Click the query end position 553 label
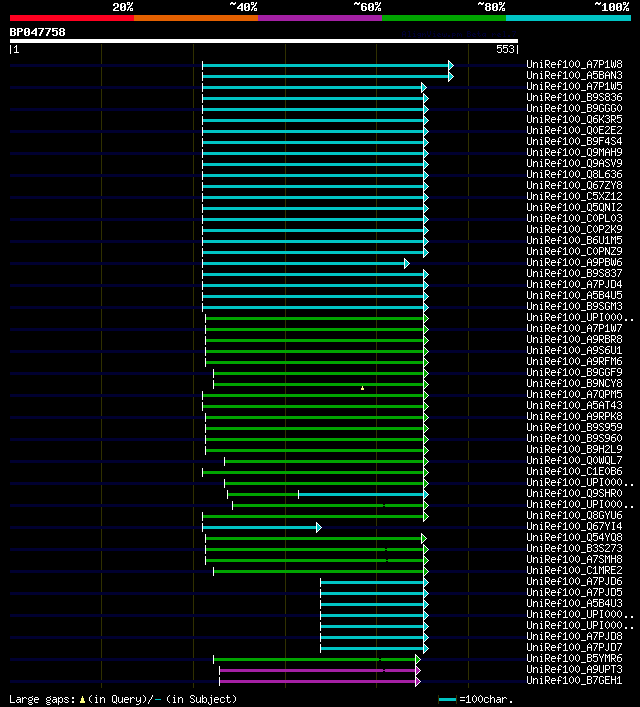This screenshot has width=640, height=707. pyautogui.click(x=505, y=49)
